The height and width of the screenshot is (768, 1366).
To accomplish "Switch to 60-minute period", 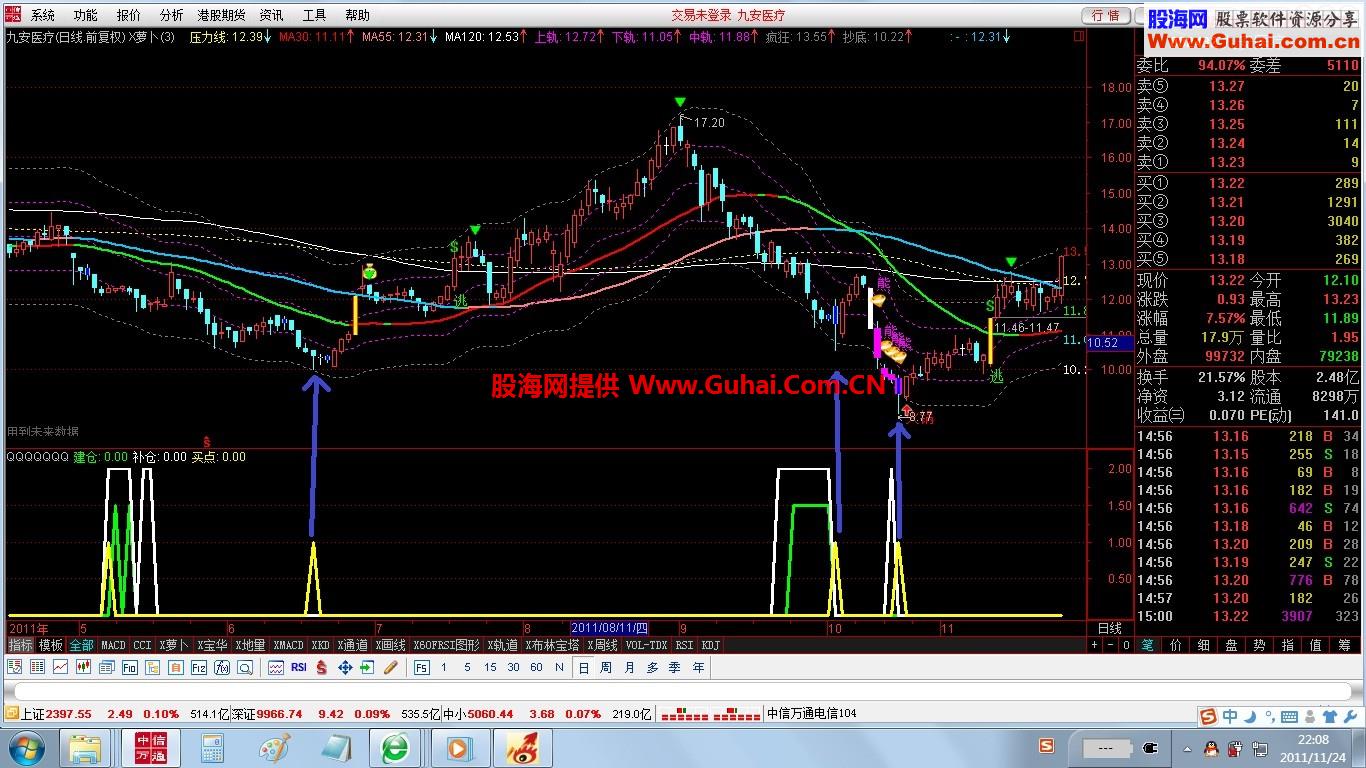I will [536, 667].
